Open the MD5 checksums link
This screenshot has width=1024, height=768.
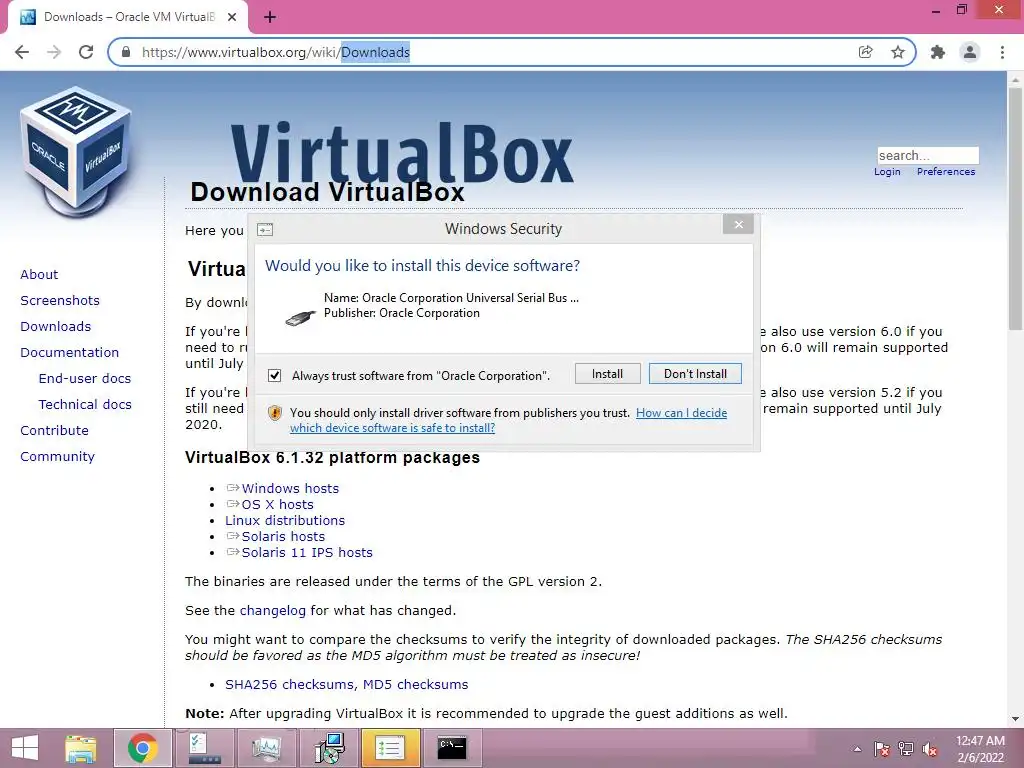click(415, 684)
